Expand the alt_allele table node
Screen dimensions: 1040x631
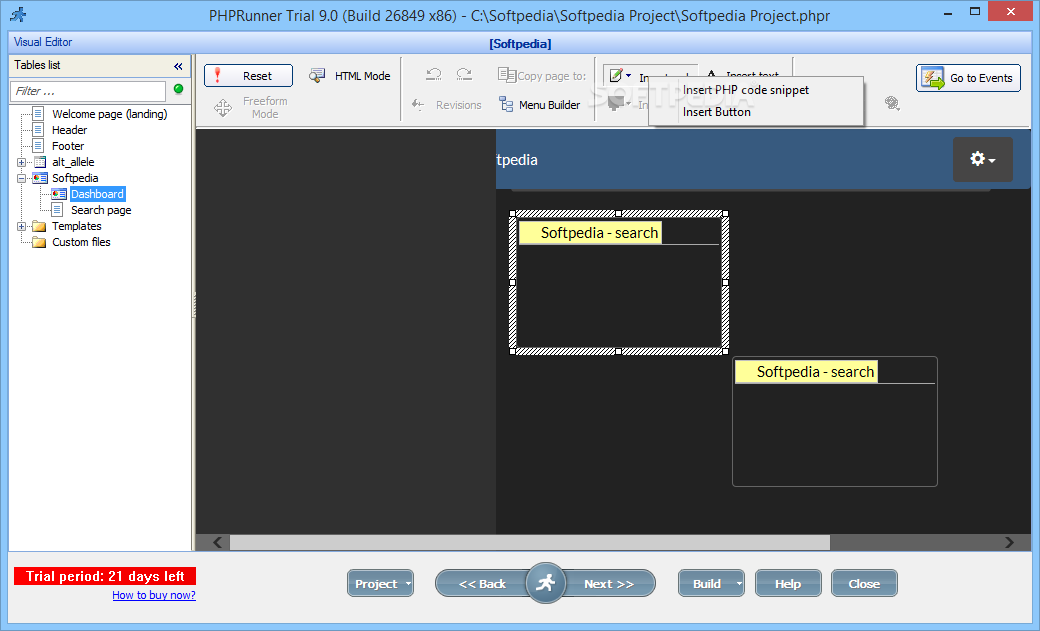tap(21, 162)
